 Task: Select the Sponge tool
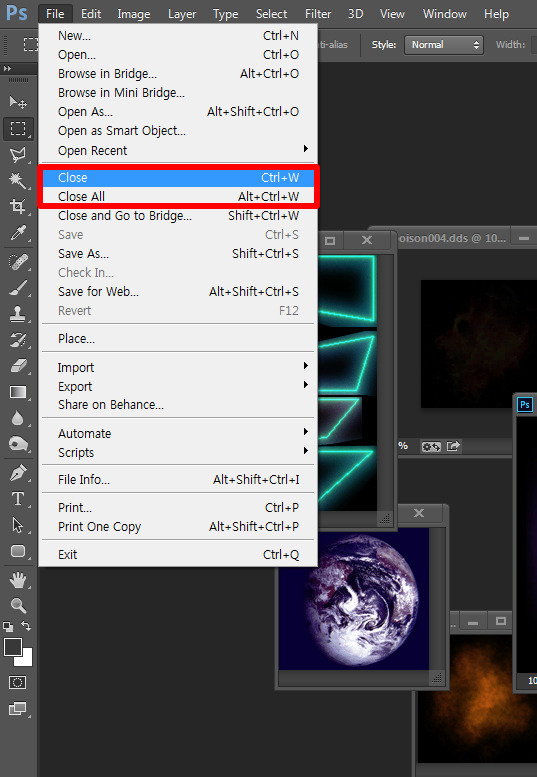18,444
